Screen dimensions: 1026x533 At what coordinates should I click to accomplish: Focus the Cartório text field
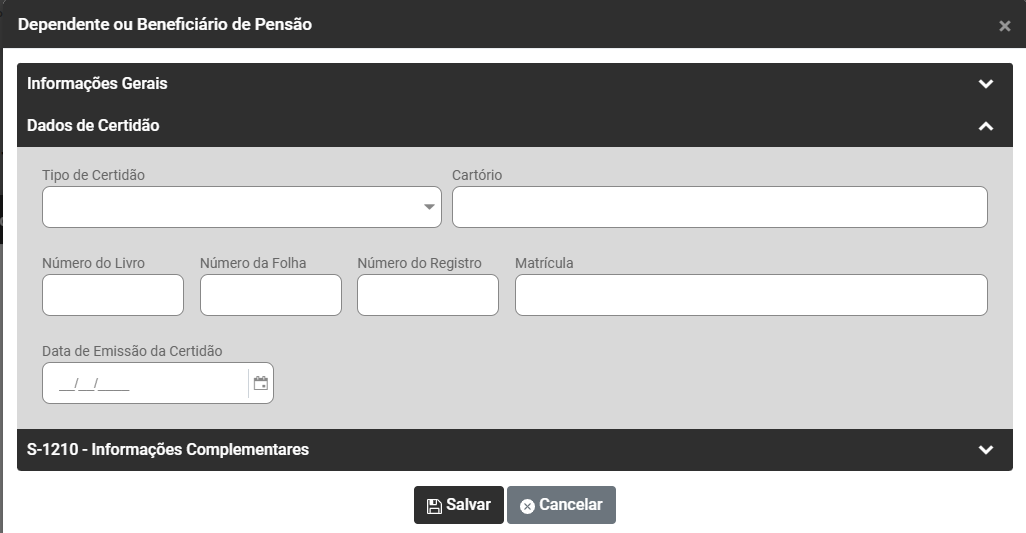[719, 207]
